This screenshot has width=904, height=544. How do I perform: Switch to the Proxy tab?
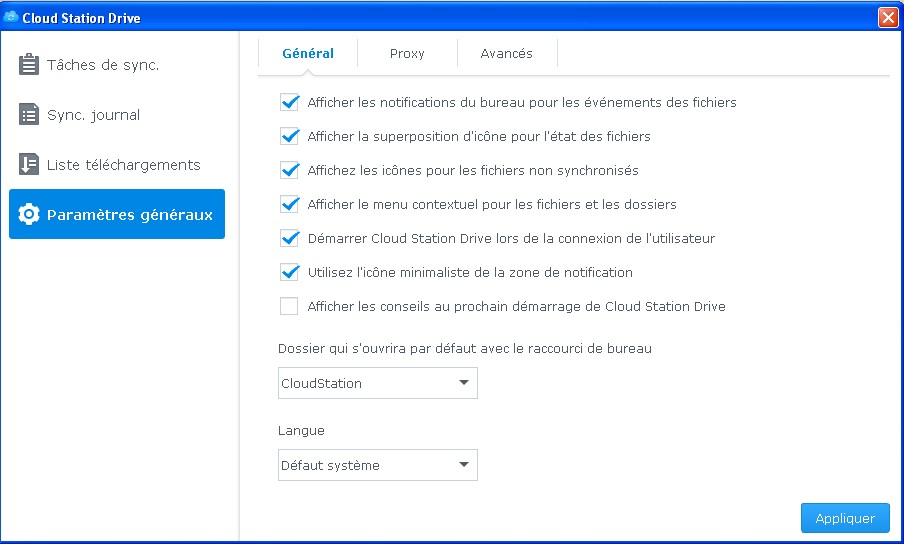click(407, 54)
